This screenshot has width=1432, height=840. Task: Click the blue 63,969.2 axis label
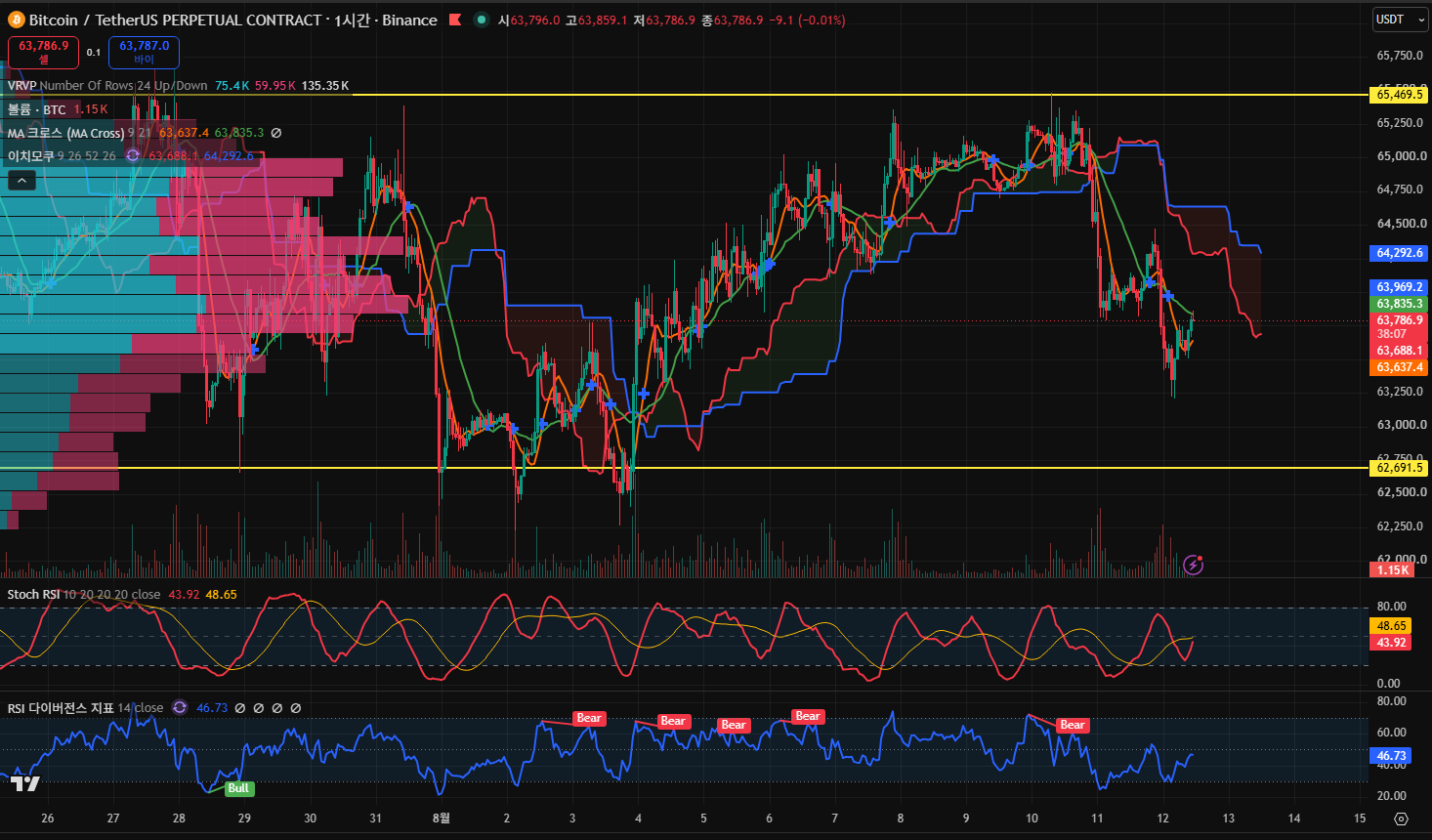pos(1400,287)
